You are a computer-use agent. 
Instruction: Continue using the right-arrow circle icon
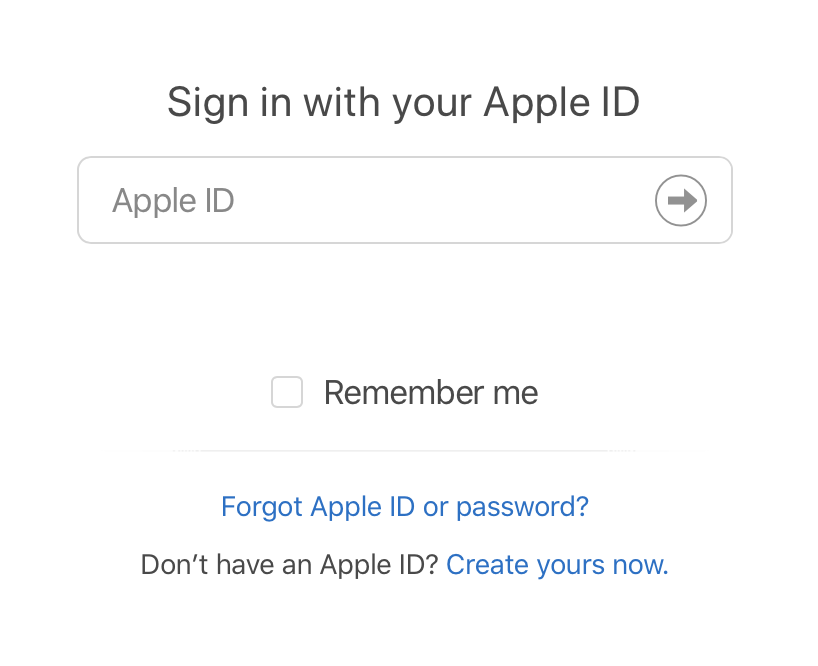[x=681, y=200]
